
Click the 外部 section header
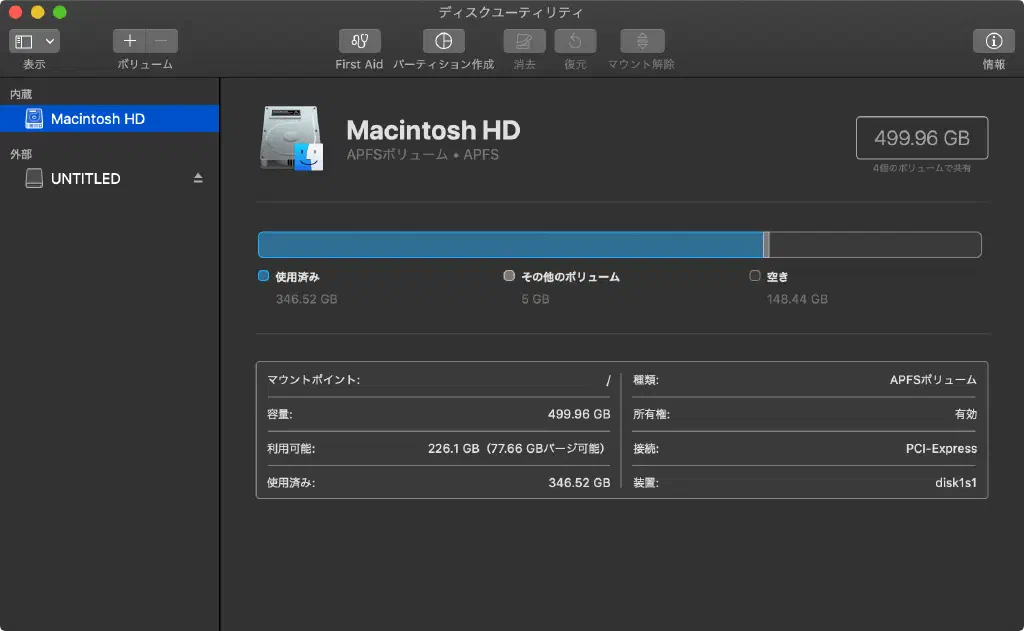(x=21, y=154)
